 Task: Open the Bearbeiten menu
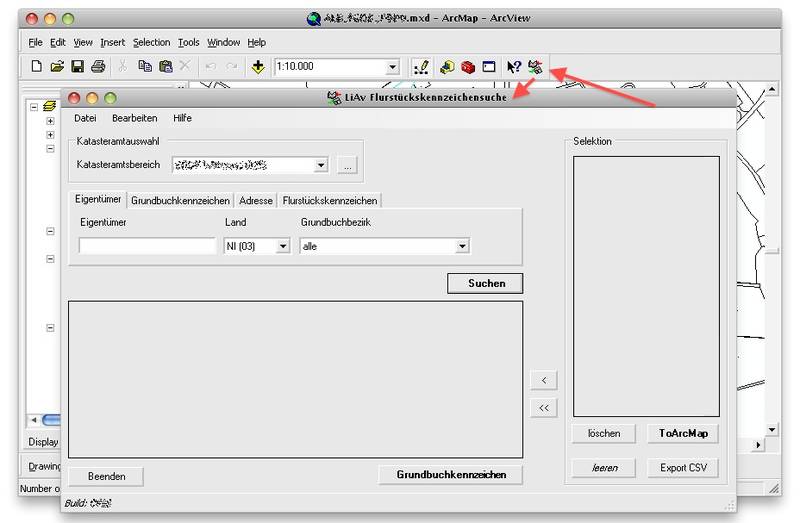click(135, 118)
